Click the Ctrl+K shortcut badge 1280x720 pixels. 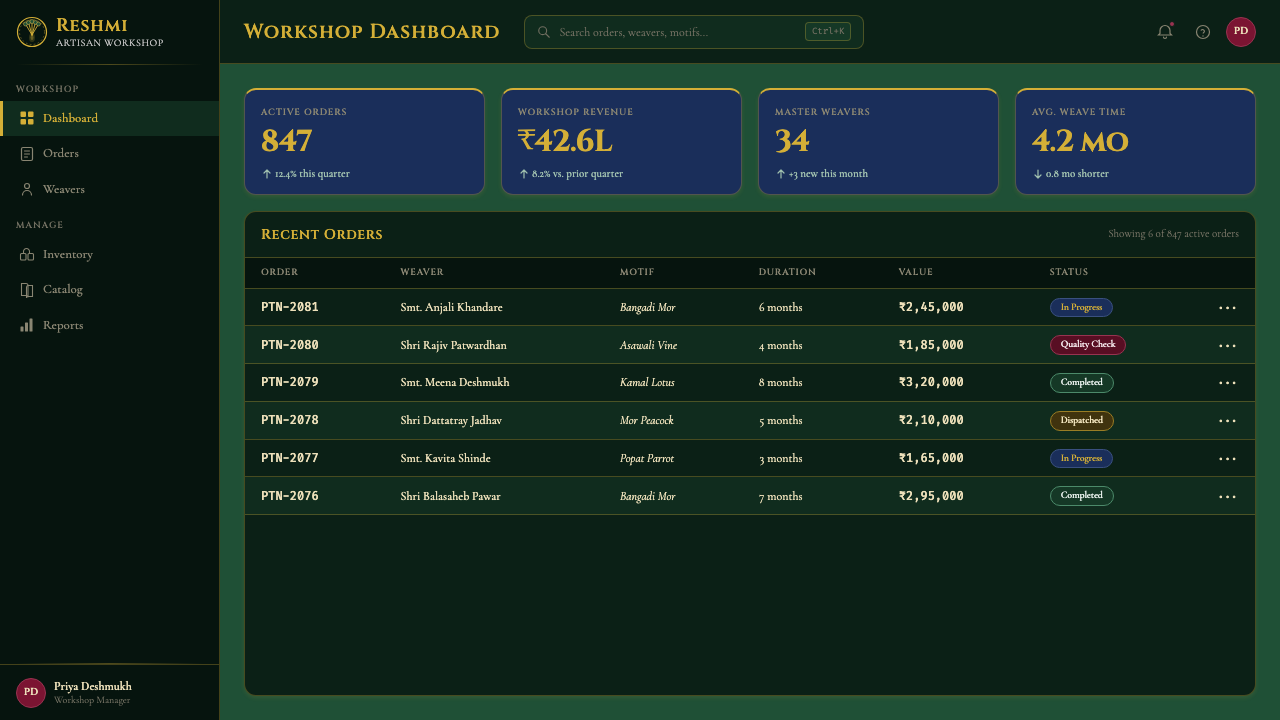pos(828,32)
